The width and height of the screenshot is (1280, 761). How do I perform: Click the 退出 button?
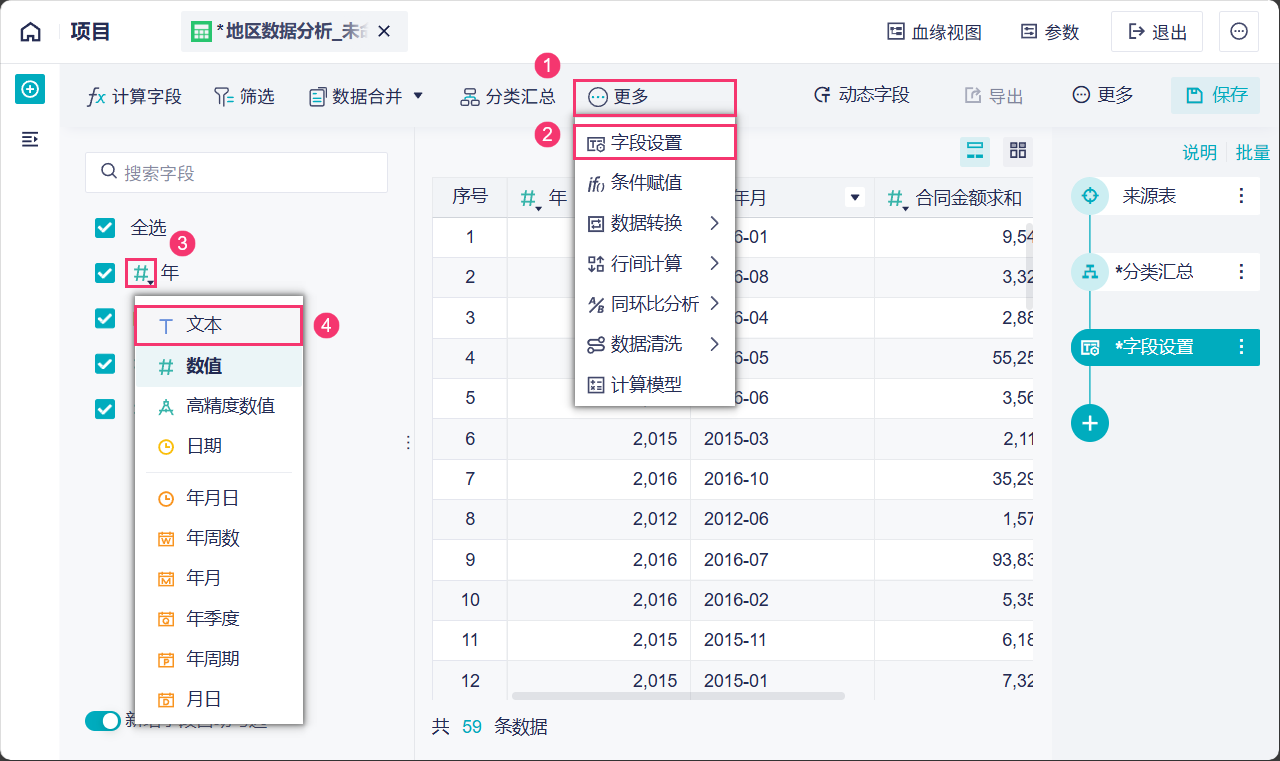[x=1157, y=32]
